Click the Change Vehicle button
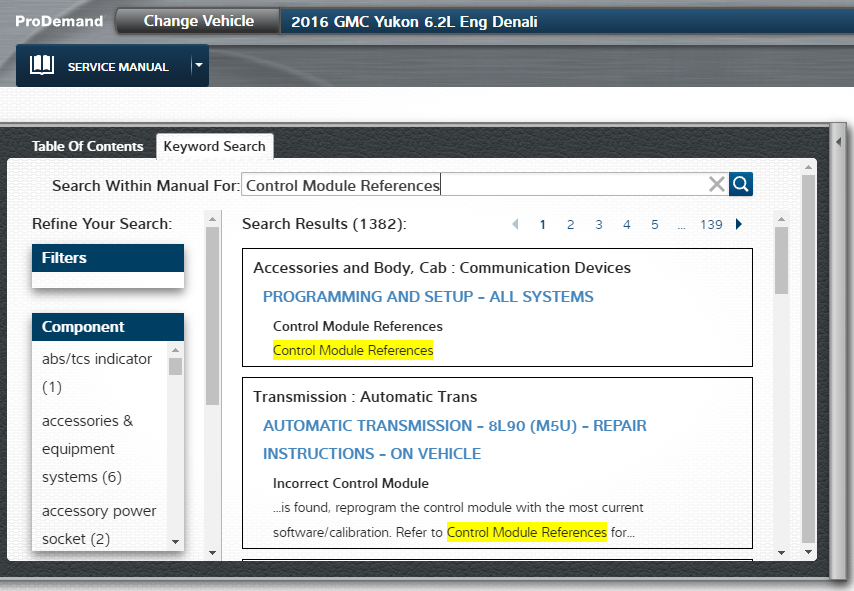The width and height of the screenshot is (854, 591). [x=198, y=21]
